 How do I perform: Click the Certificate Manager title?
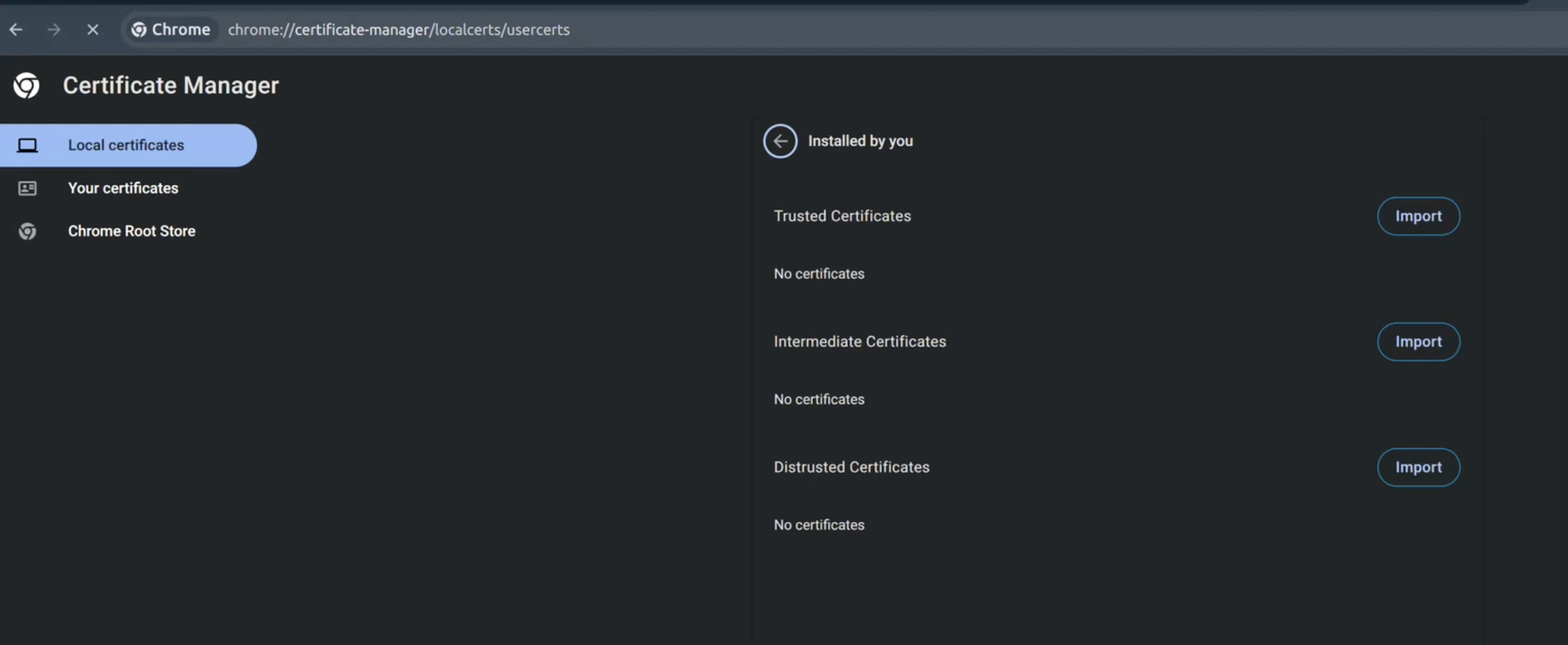click(x=171, y=85)
